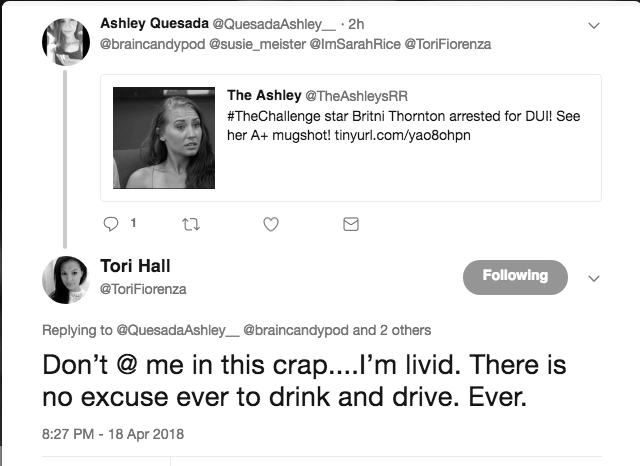Open Ashley Quesada's profile picture
This screenshot has width=640, height=466.
click(x=66, y=42)
